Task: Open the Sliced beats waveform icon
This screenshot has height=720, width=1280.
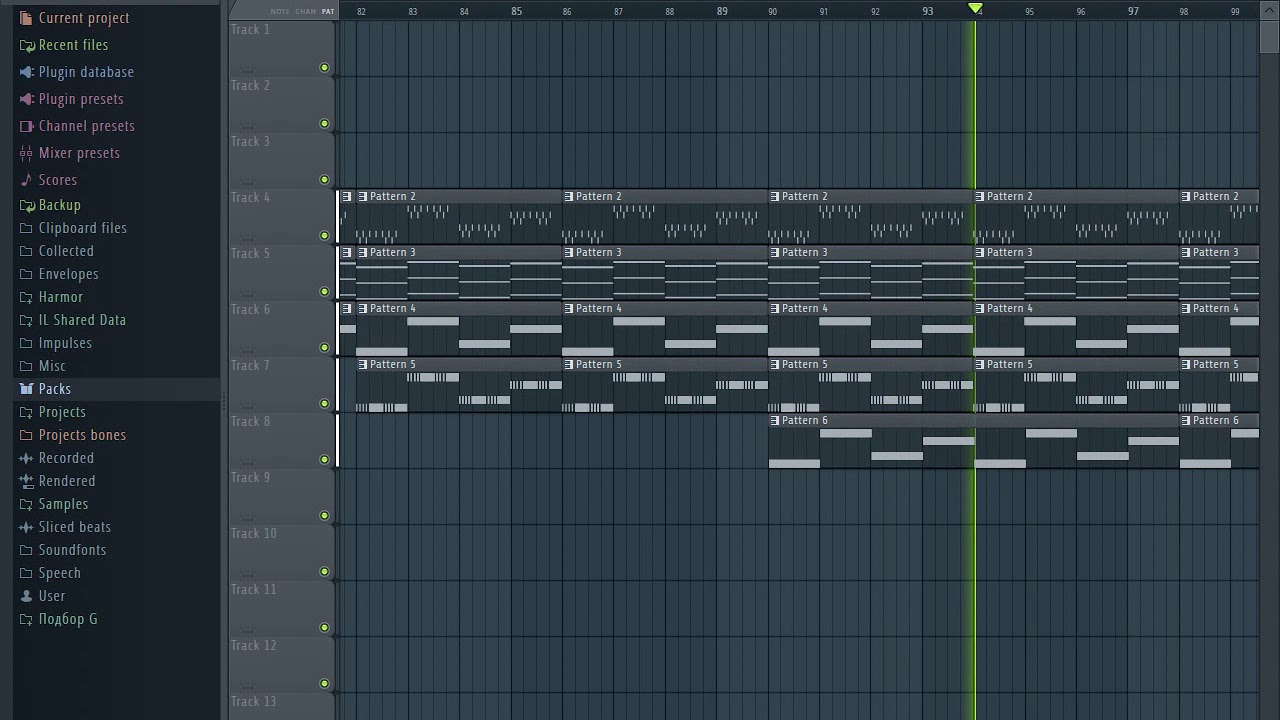Action: pyautogui.click(x=26, y=527)
